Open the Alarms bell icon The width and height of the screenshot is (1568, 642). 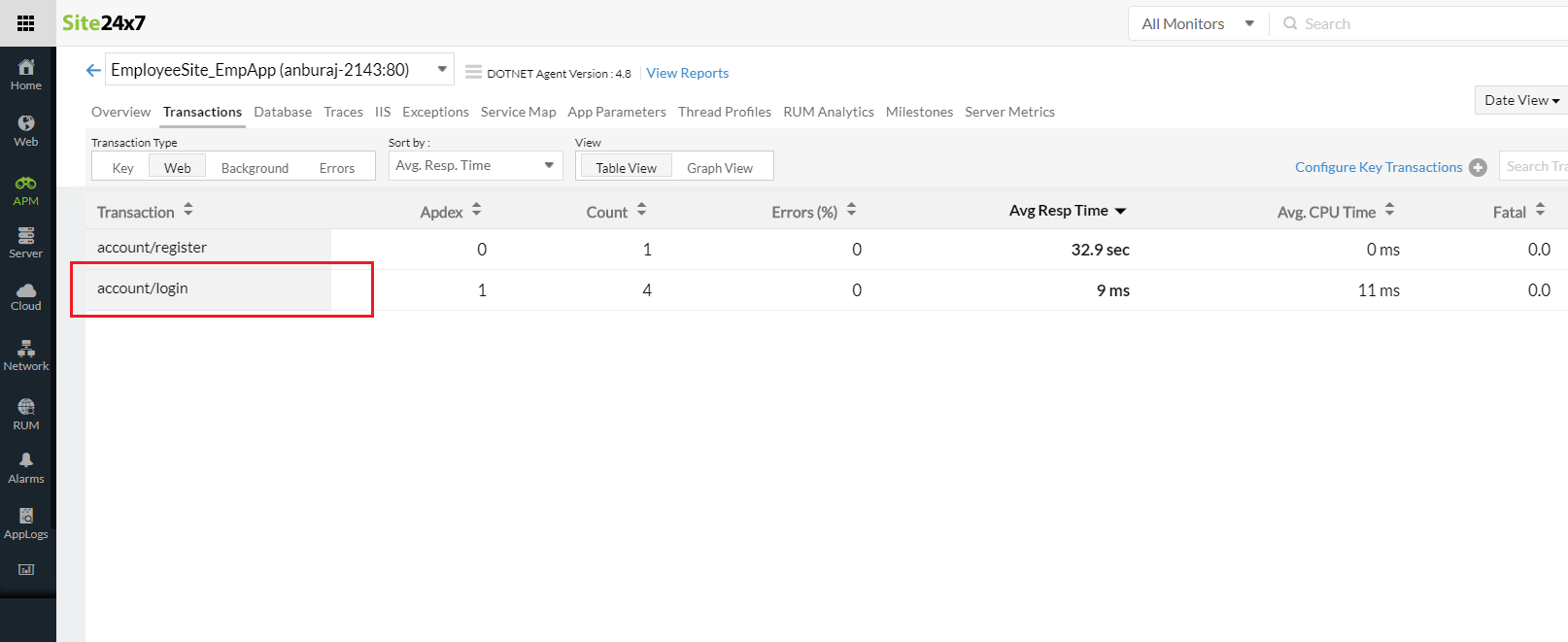(x=26, y=467)
